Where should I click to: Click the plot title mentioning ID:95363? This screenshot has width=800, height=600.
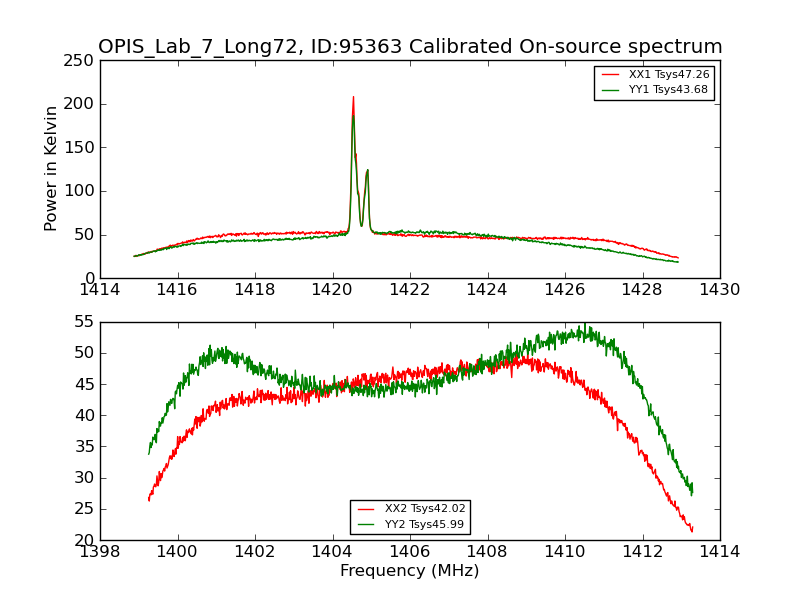point(410,47)
